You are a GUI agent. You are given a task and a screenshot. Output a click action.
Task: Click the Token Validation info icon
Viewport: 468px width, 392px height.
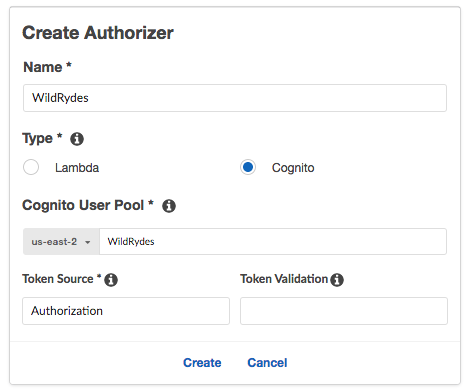pos(337,280)
